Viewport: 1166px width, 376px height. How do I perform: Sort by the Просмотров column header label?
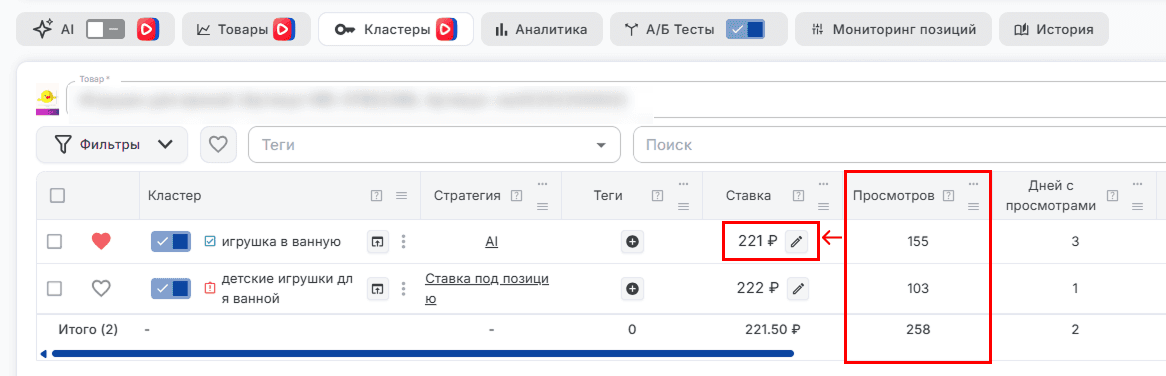(894, 195)
